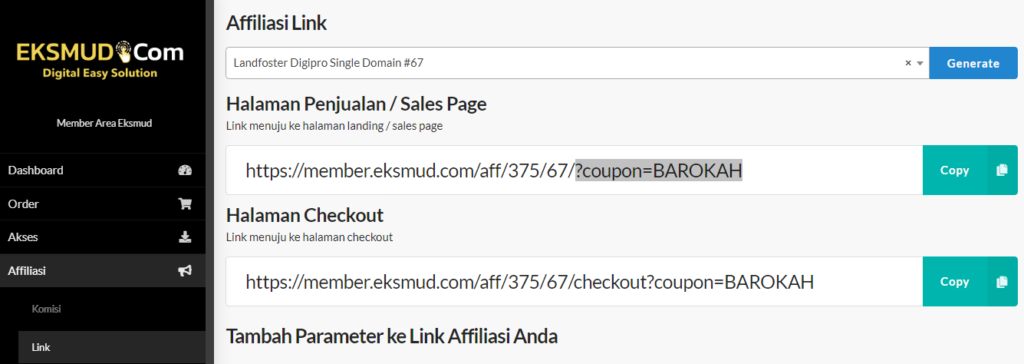
Task: Click the Akses download icon
Action: 185,237
